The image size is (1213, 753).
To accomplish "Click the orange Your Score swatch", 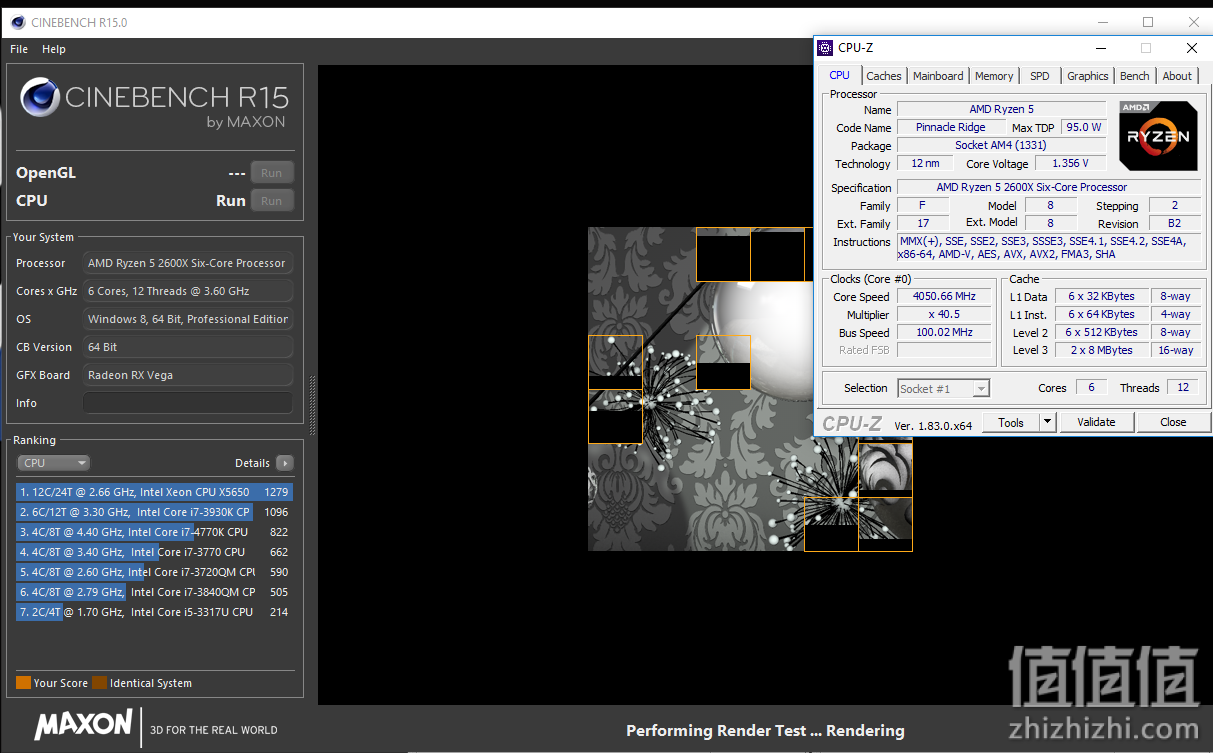I will (23, 683).
